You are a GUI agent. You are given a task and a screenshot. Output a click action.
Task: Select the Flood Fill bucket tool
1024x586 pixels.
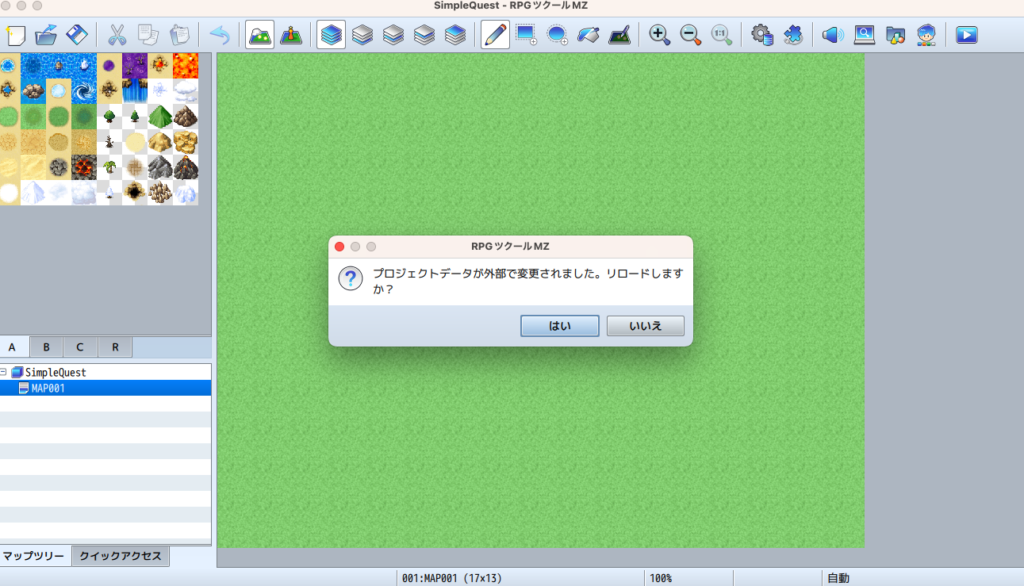click(589, 35)
